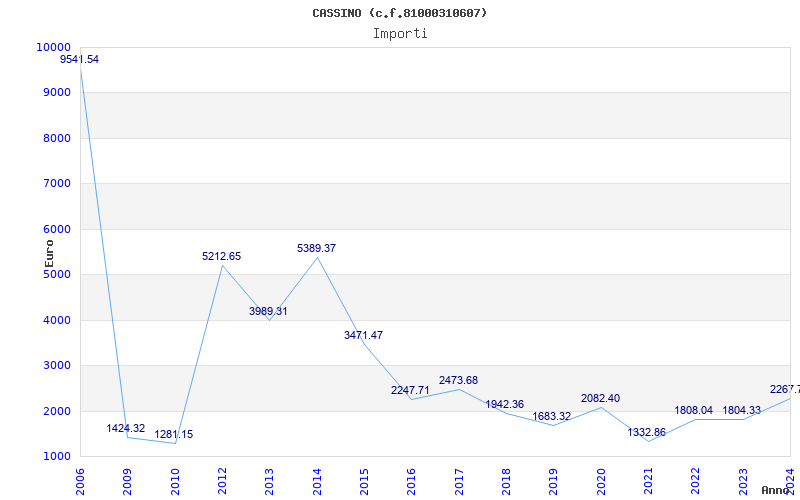
Task: Click x-axis year 2023
Action: [x=743, y=482]
